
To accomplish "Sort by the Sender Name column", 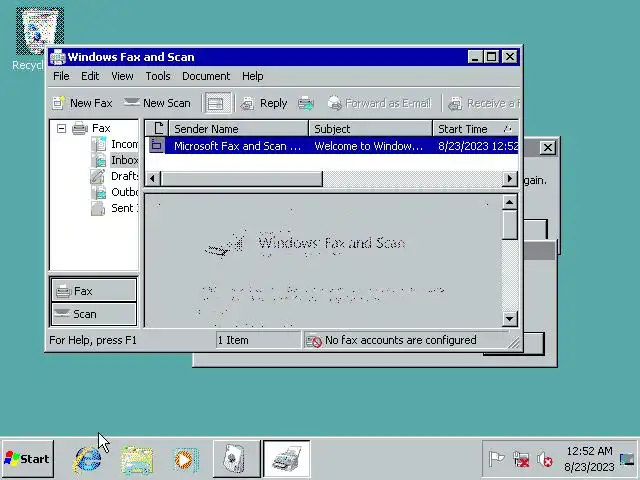I will tap(239, 129).
